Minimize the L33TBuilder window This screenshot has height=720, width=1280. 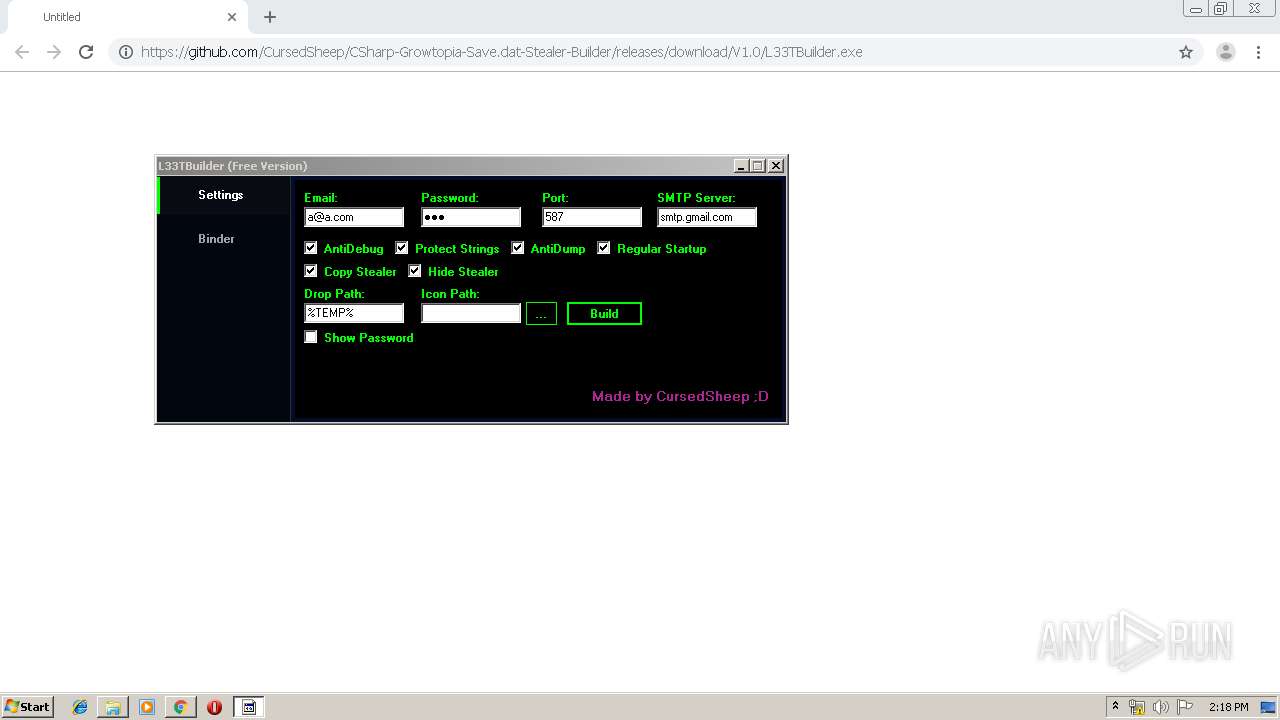[741, 166]
